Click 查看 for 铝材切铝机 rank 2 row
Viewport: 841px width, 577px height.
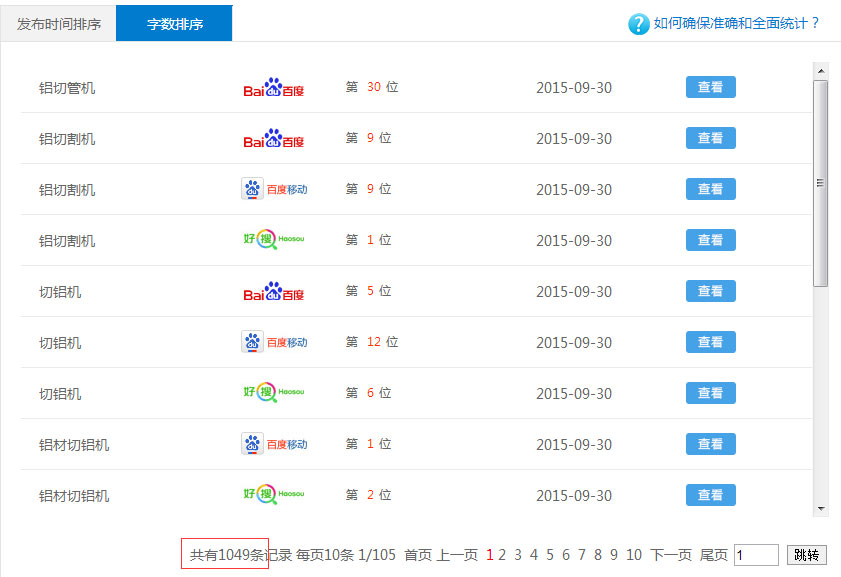711,495
